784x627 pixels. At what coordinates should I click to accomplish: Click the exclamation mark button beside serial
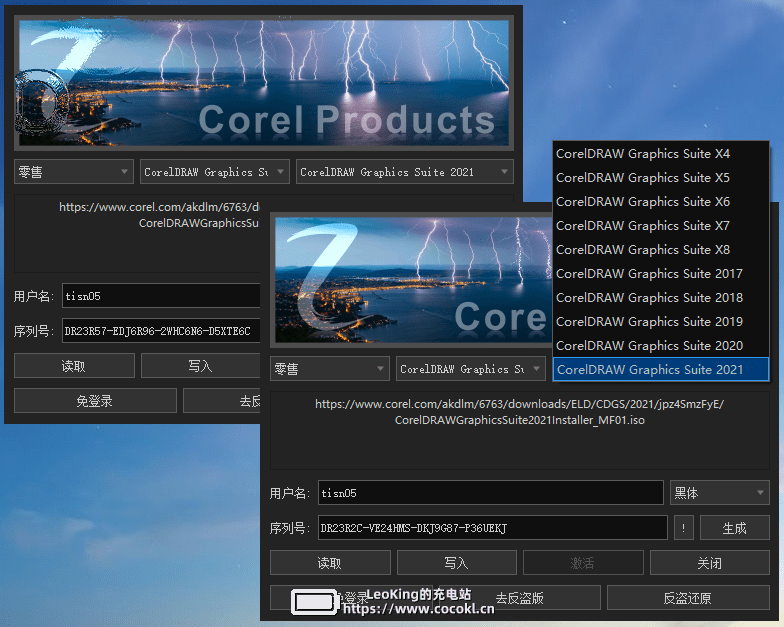tap(684, 528)
